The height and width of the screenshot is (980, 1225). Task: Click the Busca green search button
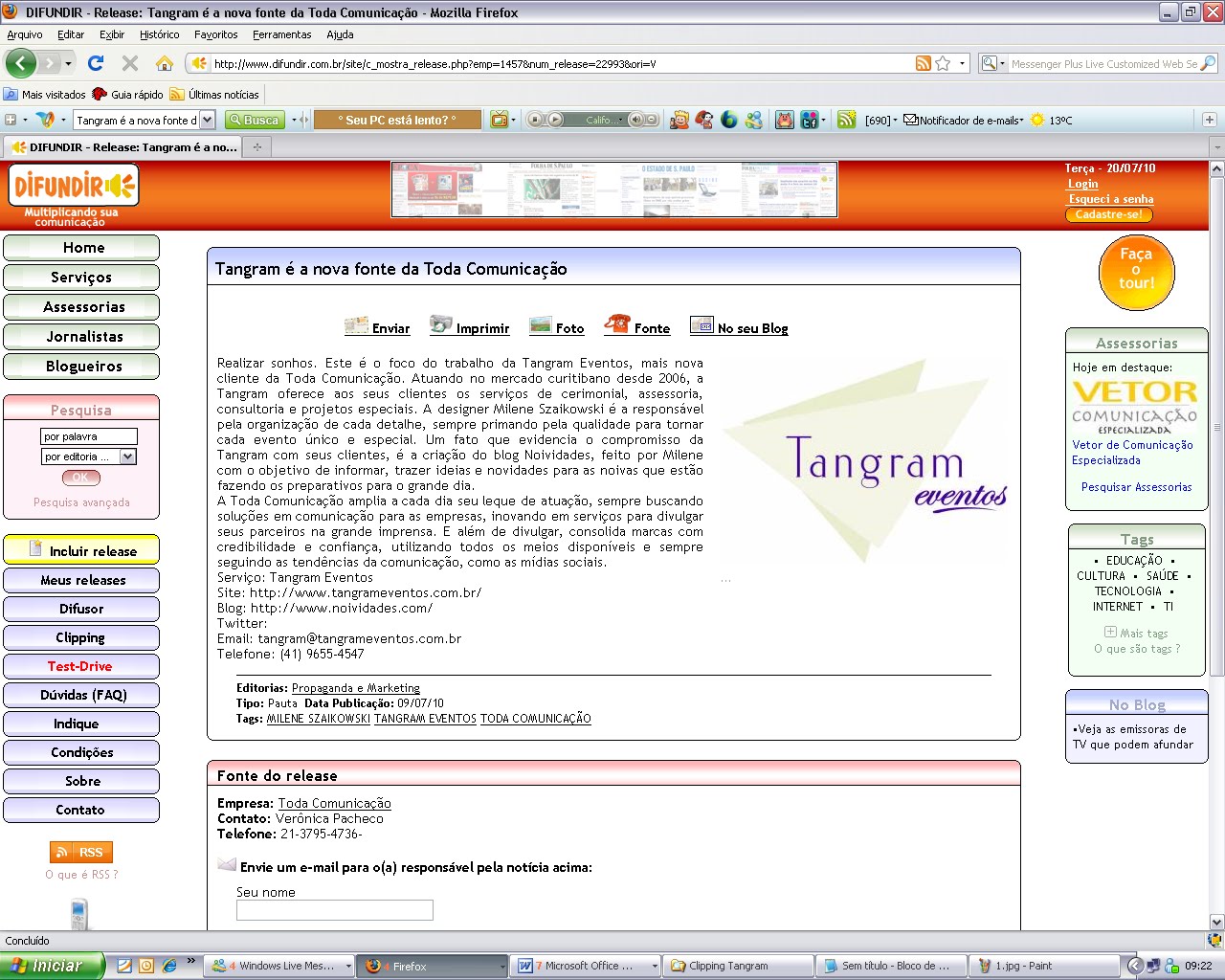pyautogui.click(x=255, y=120)
